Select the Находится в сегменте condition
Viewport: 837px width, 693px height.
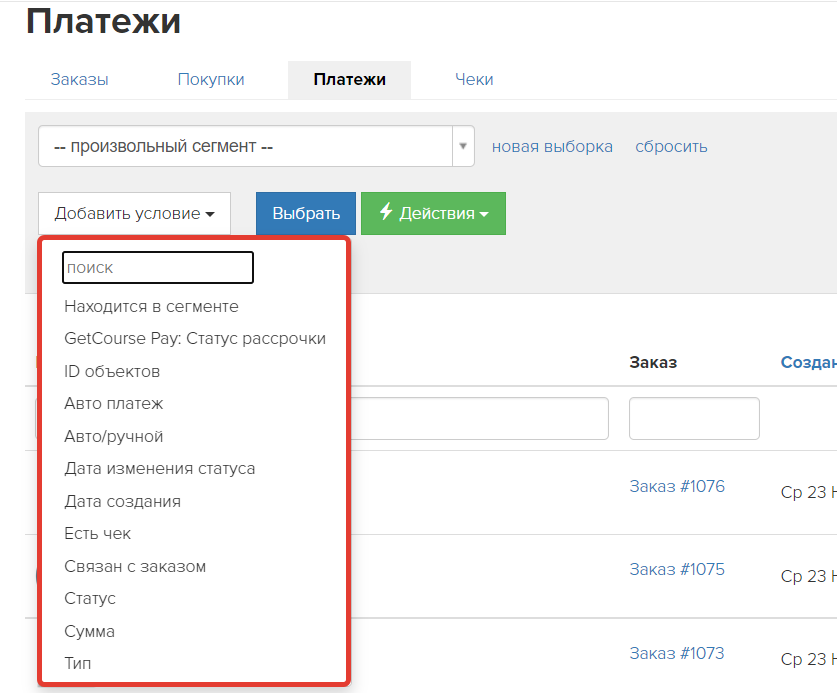click(x=152, y=306)
